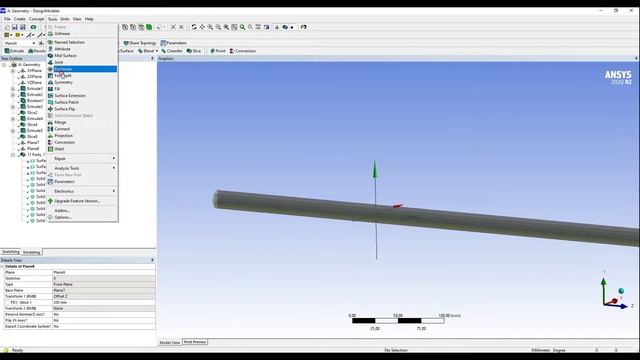This screenshot has height=360, width=640.
Task: Select ZXPlane in the tree outline
Action: click(34, 77)
